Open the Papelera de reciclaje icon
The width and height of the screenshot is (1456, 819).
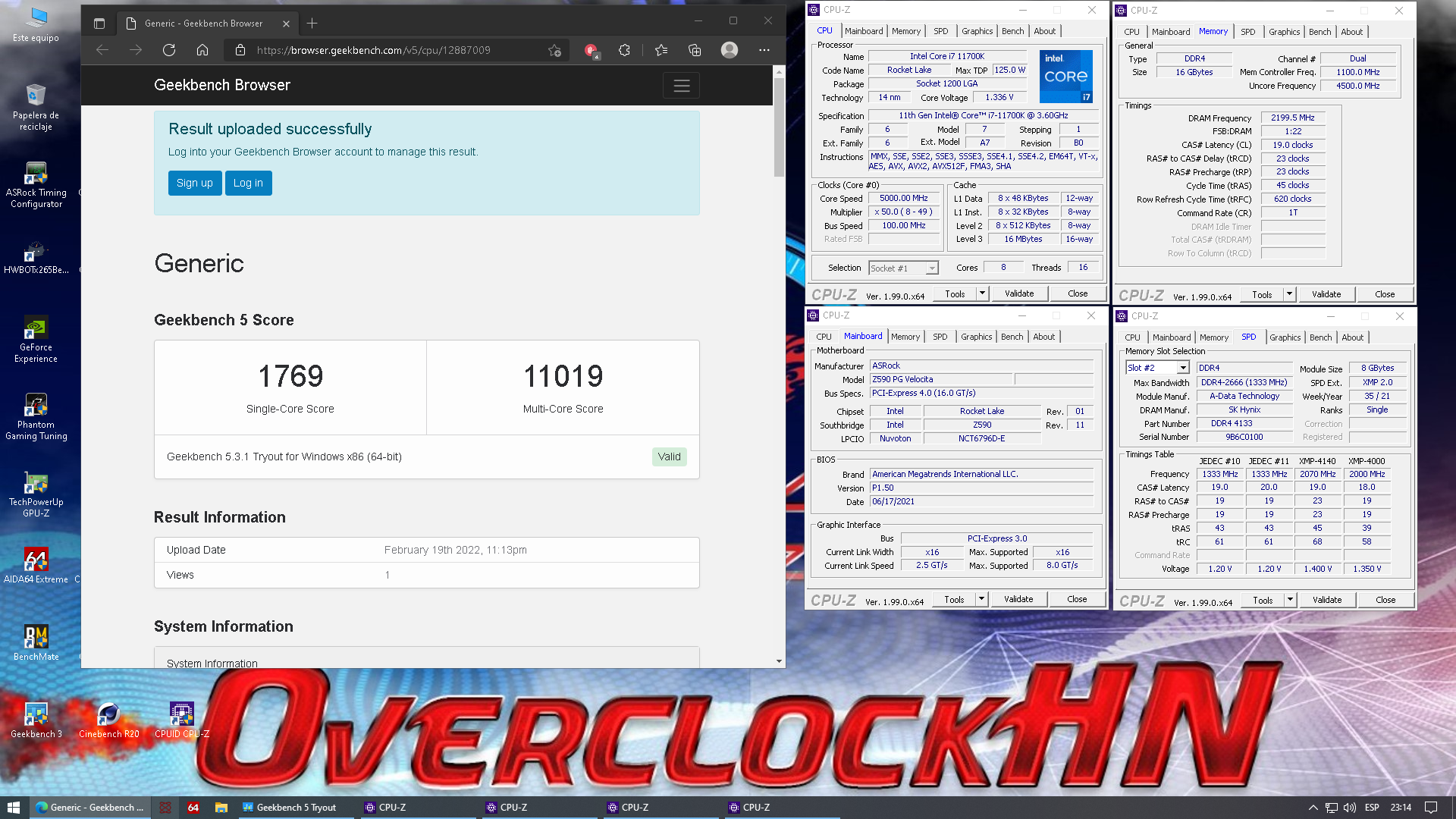[36, 107]
